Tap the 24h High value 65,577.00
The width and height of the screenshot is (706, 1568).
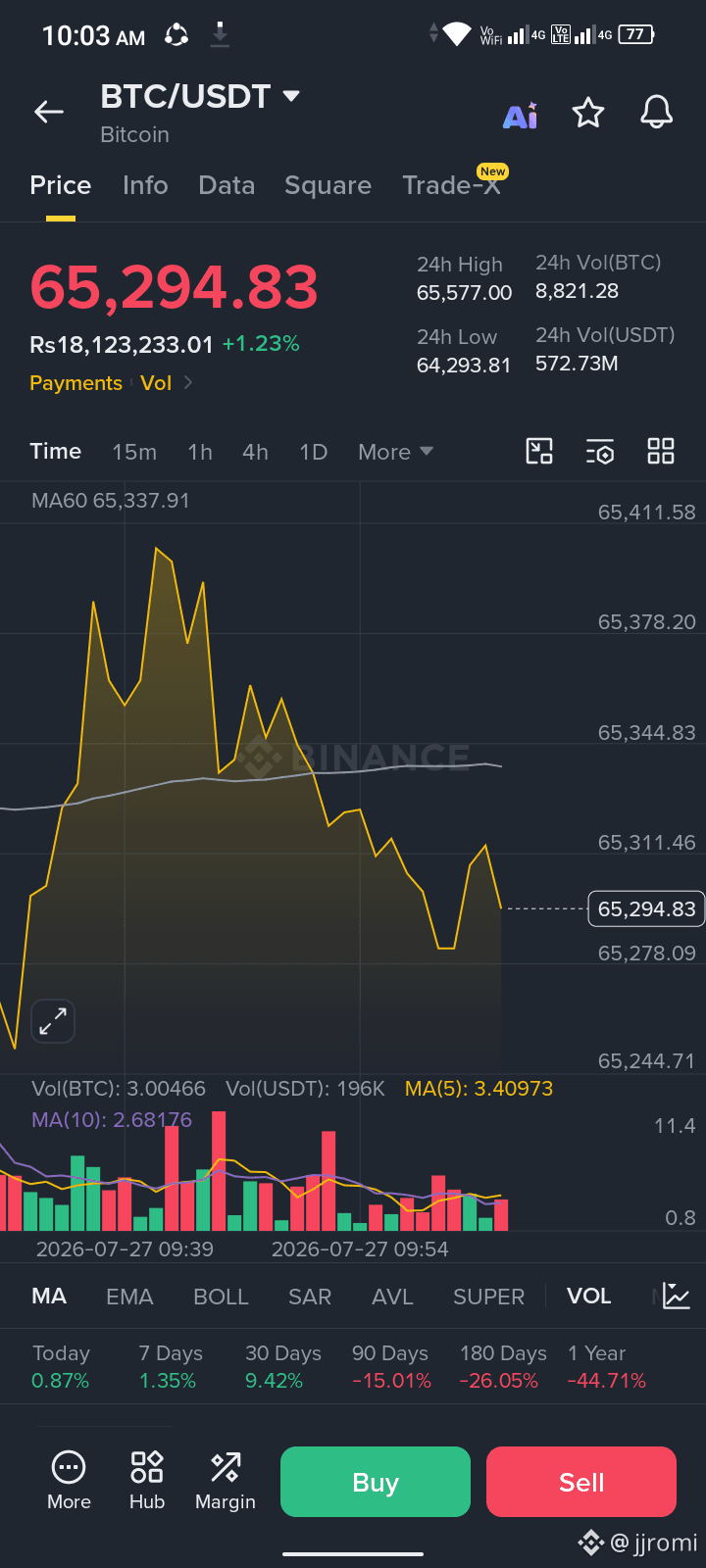(465, 292)
